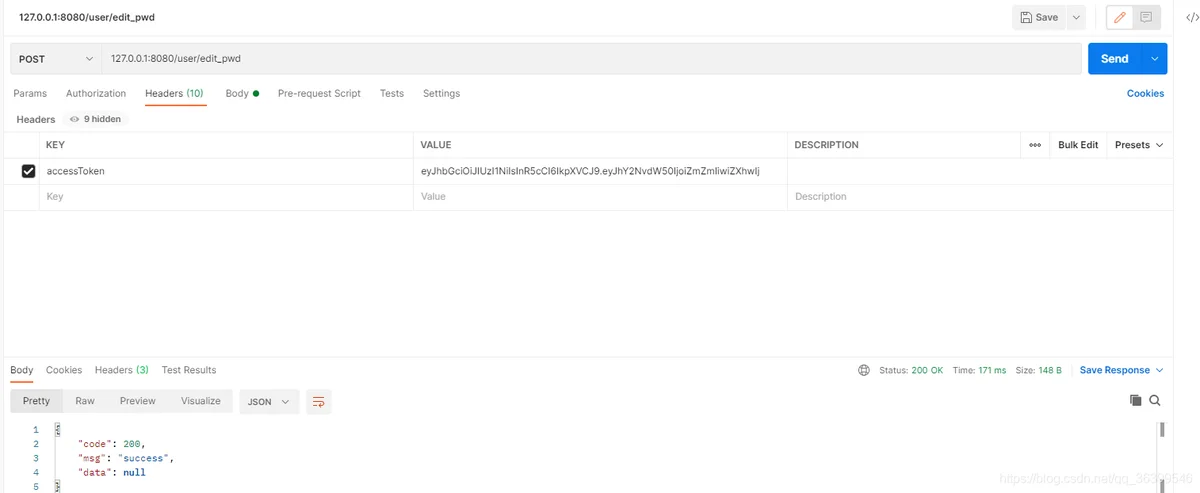Open the Pre-request Script tab
The width and height of the screenshot is (1200, 493).
[319, 93]
